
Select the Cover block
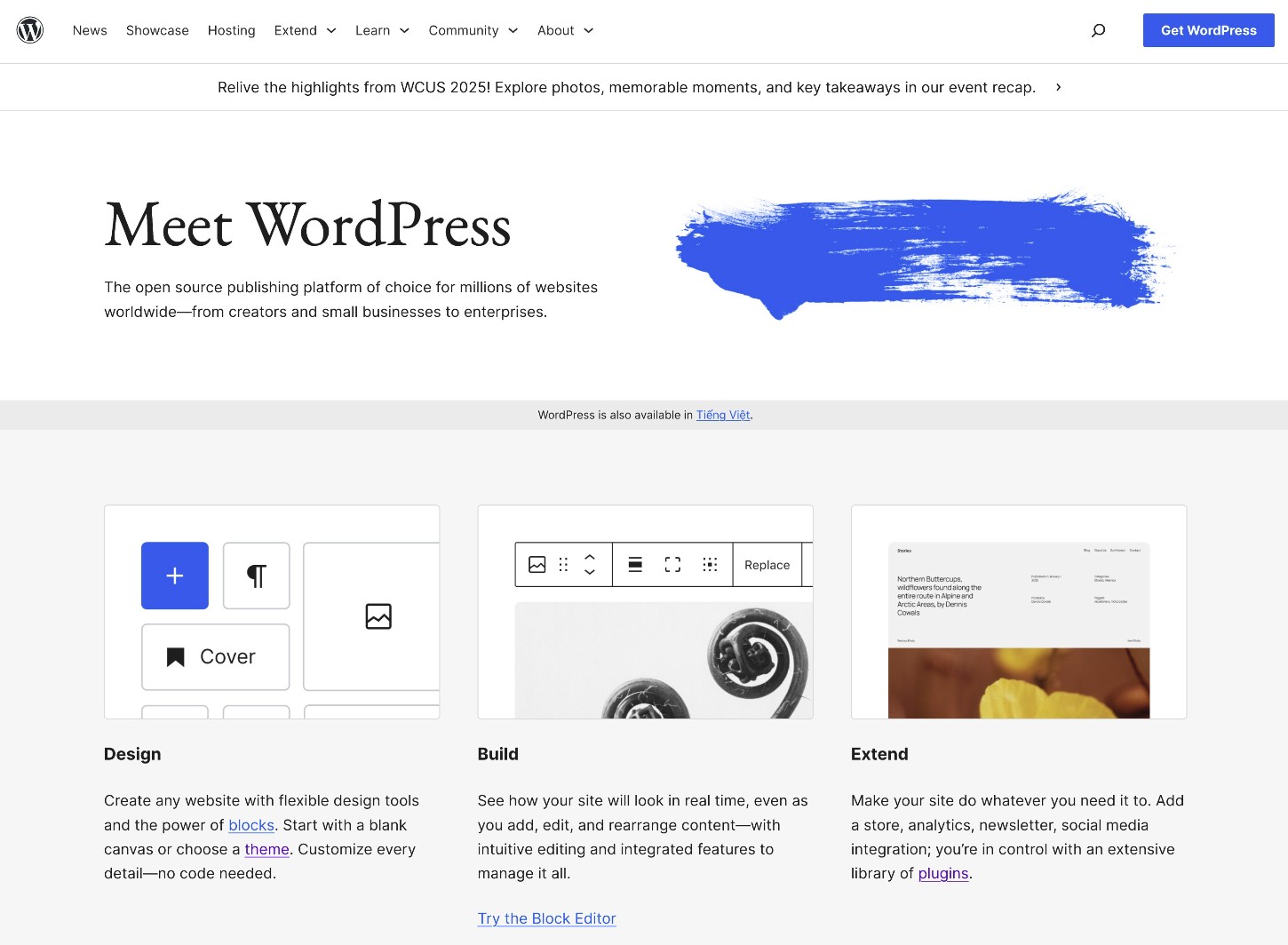click(x=214, y=656)
